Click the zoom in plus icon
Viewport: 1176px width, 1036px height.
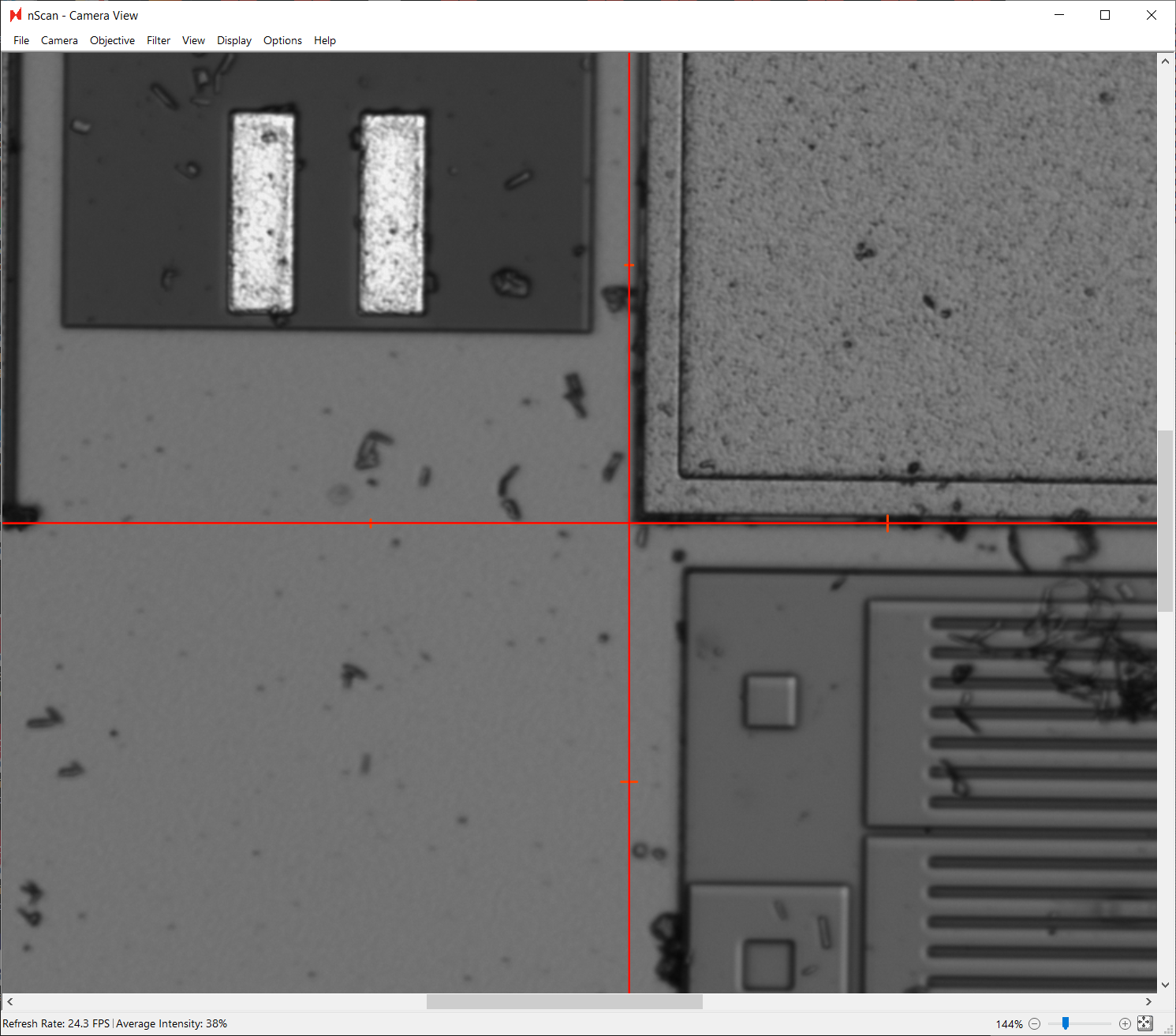pyautogui.click(x=1125, y=1023)
